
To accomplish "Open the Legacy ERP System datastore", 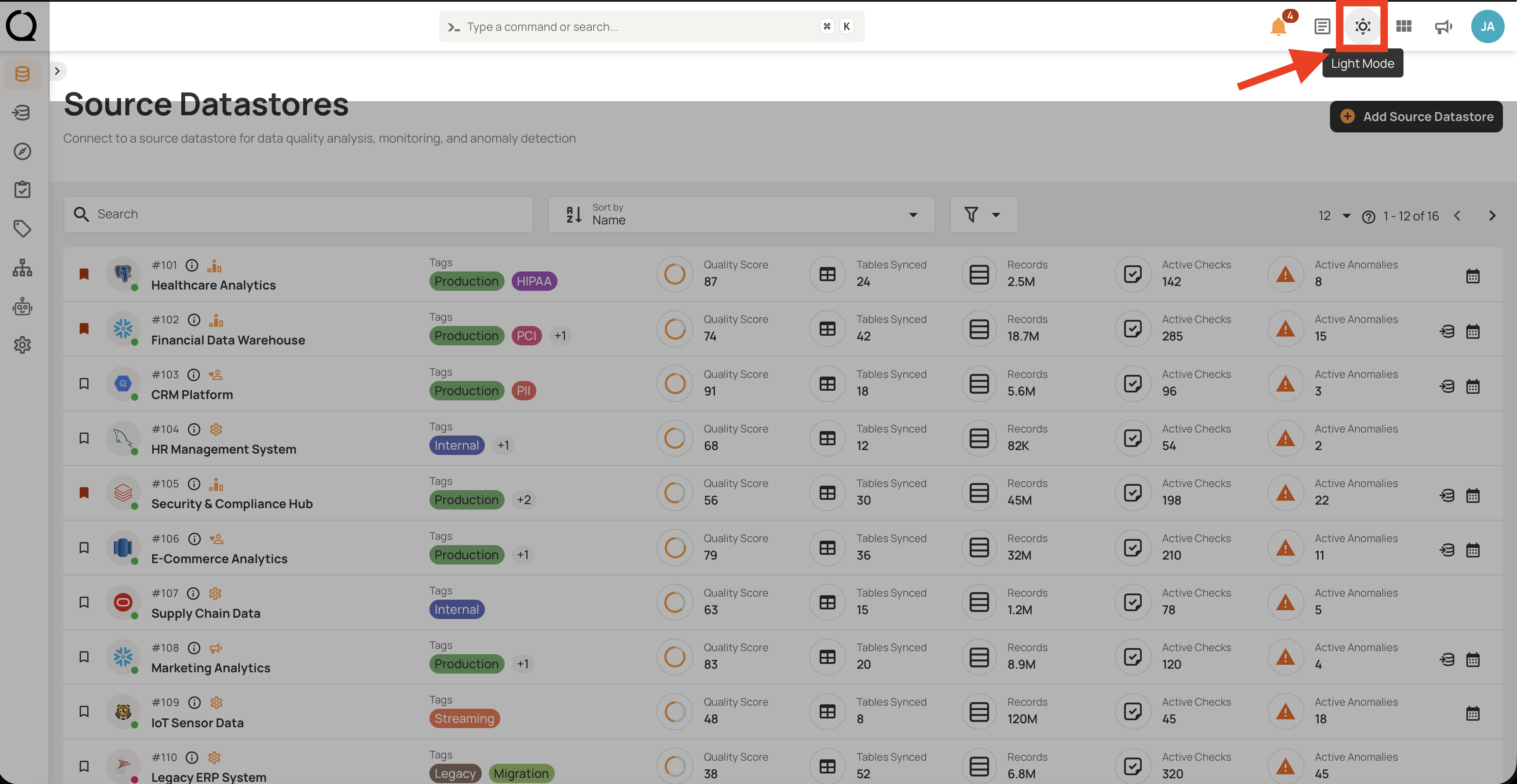I will pyautogui.click(x=209, y=777).
